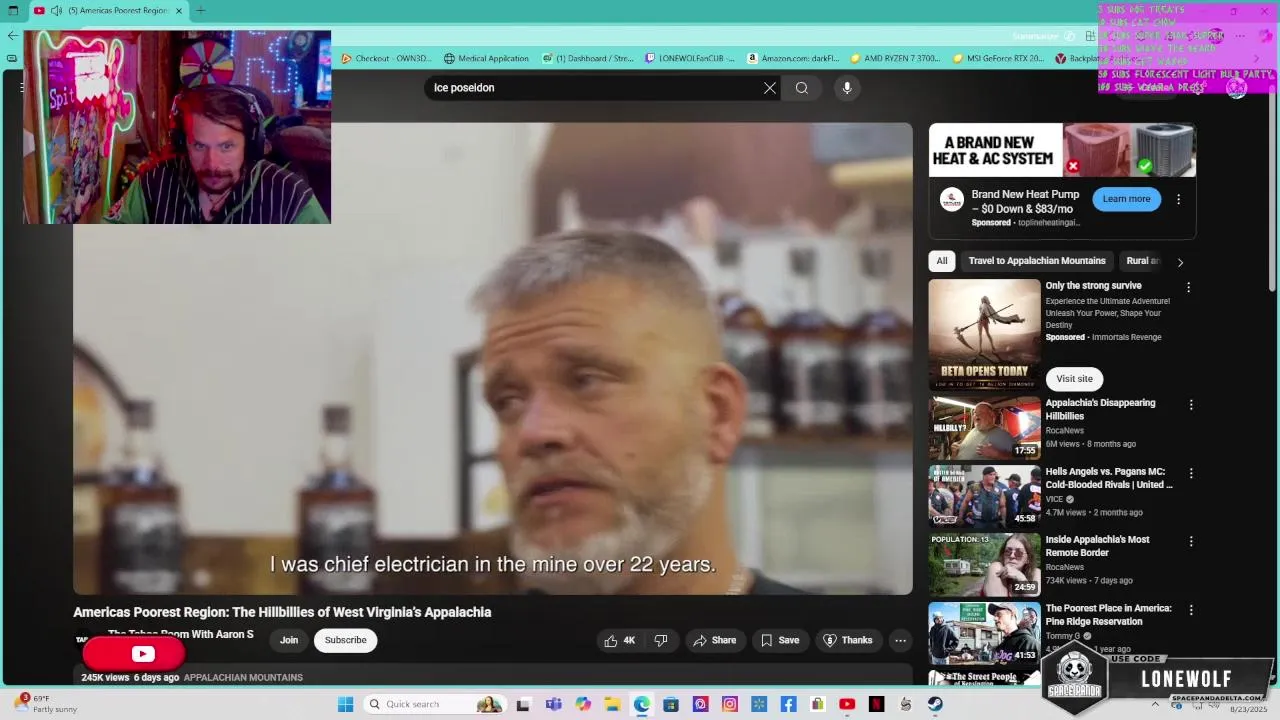Show more filter chips with arrow
The width and height of the screenshot is (1280, 720).
tap(1180, 262)
